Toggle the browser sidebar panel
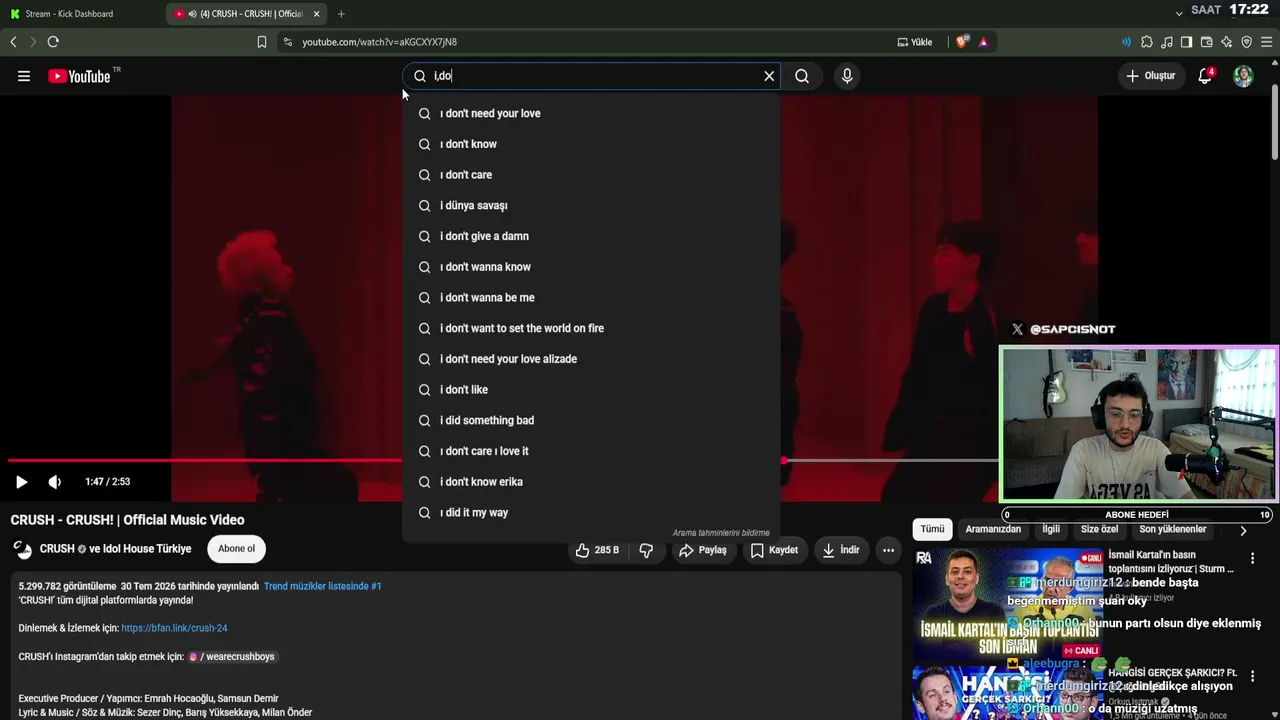 click(x=1186, y=42)
